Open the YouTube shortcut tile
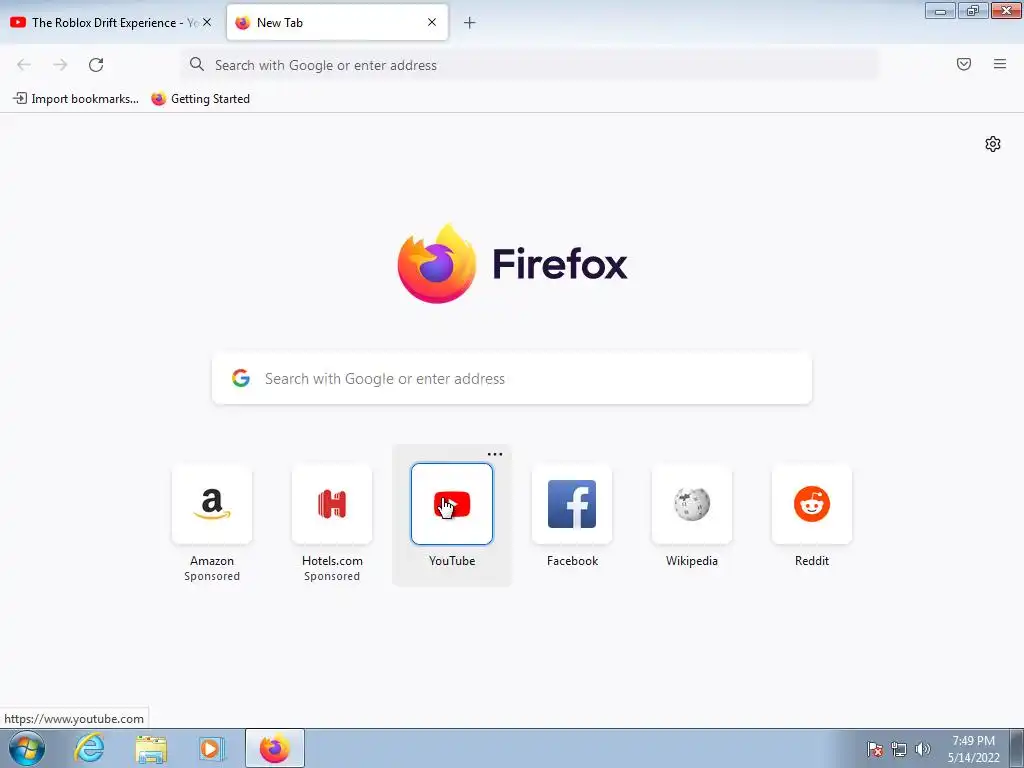This screenshot has width=1024, height=768. tap(452, 504)
